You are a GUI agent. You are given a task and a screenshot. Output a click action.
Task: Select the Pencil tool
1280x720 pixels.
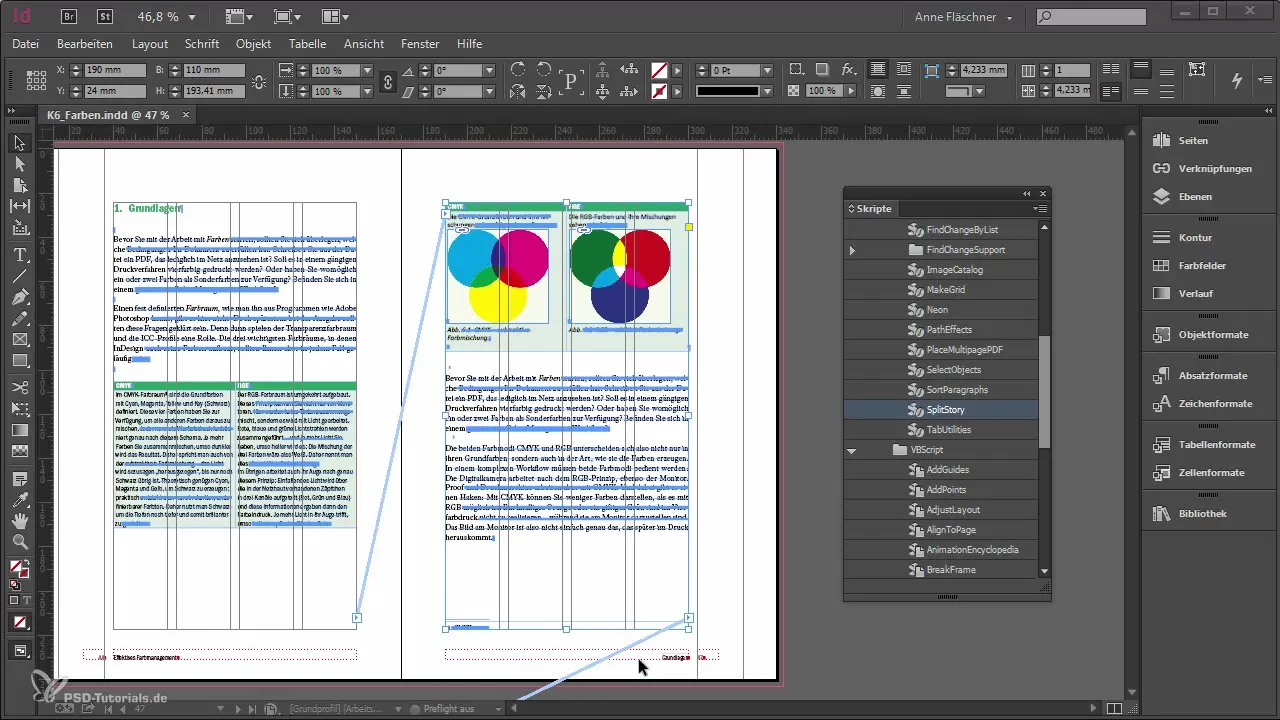tap(20, 320)
